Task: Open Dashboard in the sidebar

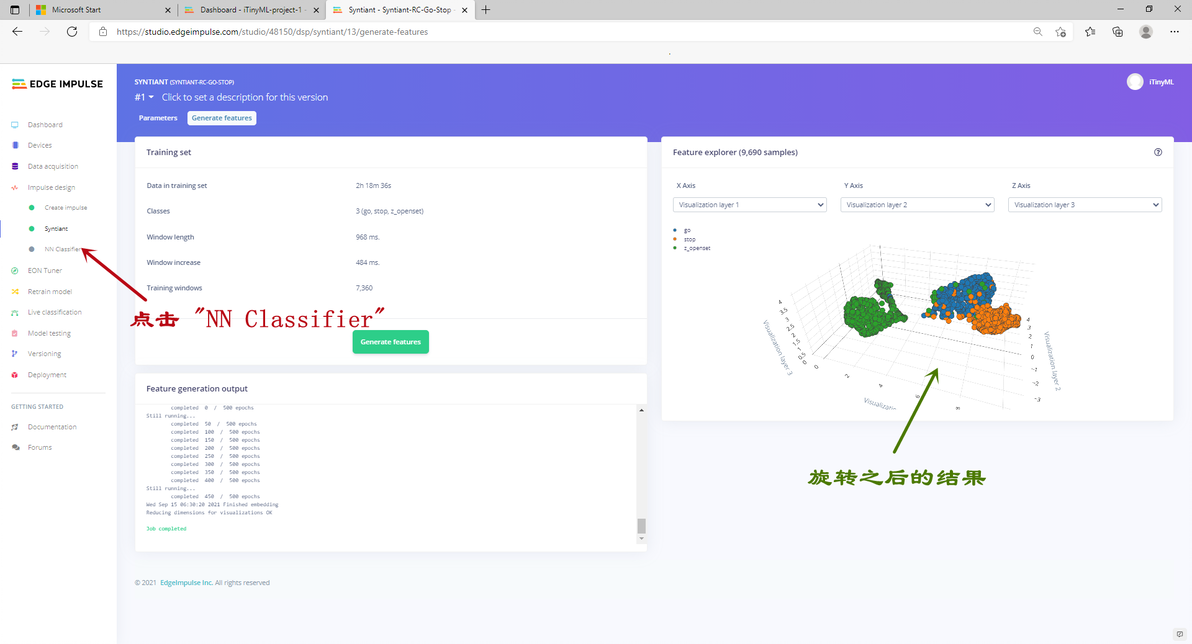Action: coord(45,125)
